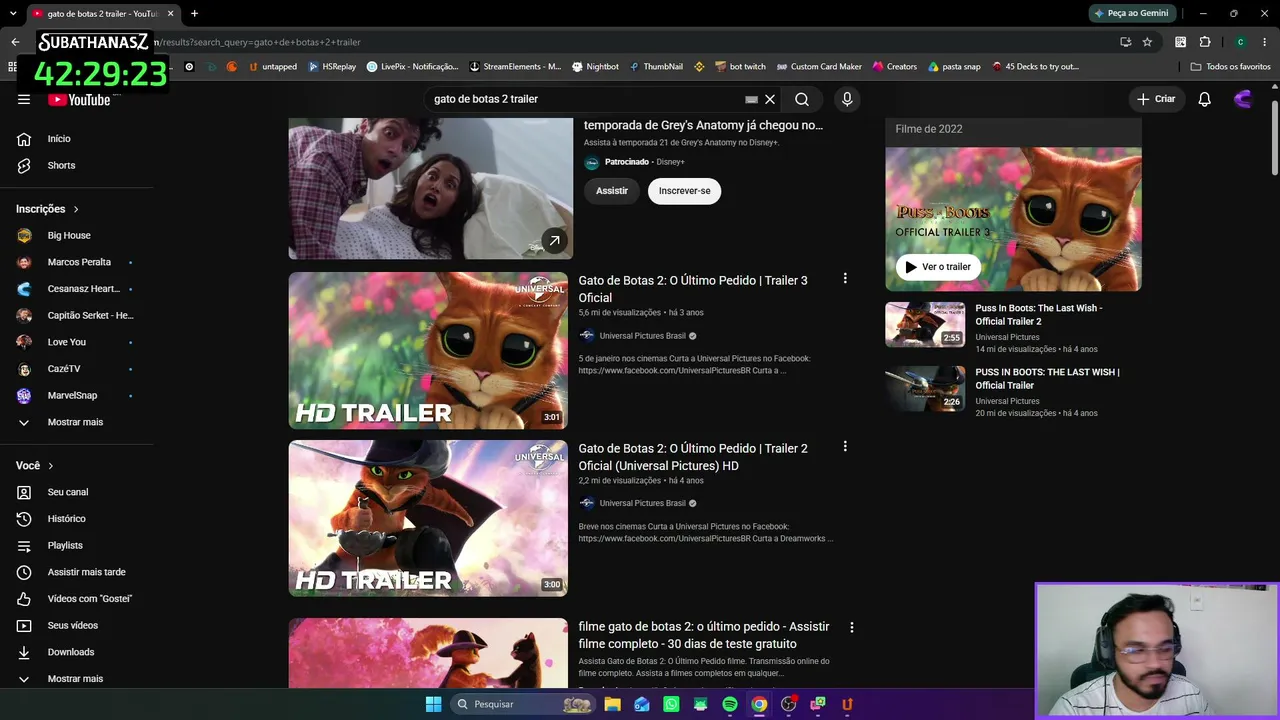Go to the YouTube home logo
The height and width of the screenshot is (720, 1280).
79,99
